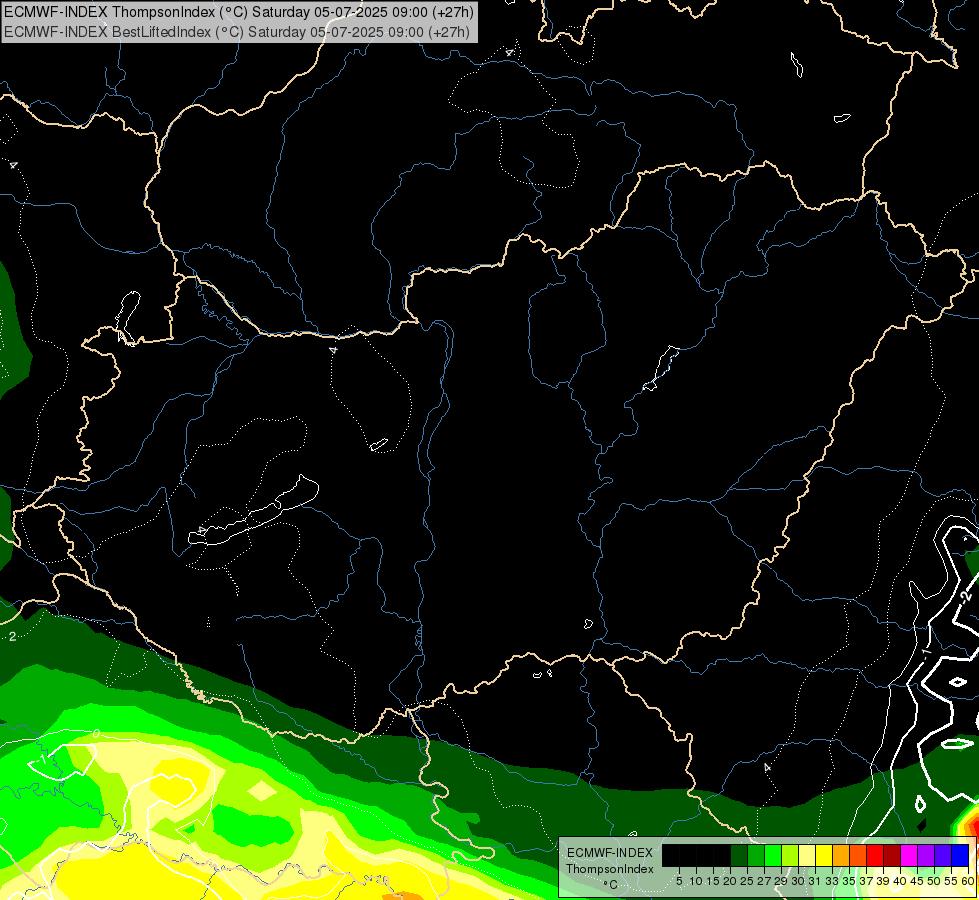The width and height of the screenshot is (979, 900).
Task: Select the purple 45-50 legend swatch
Action: pyautogui.click(x=927, y=855)
